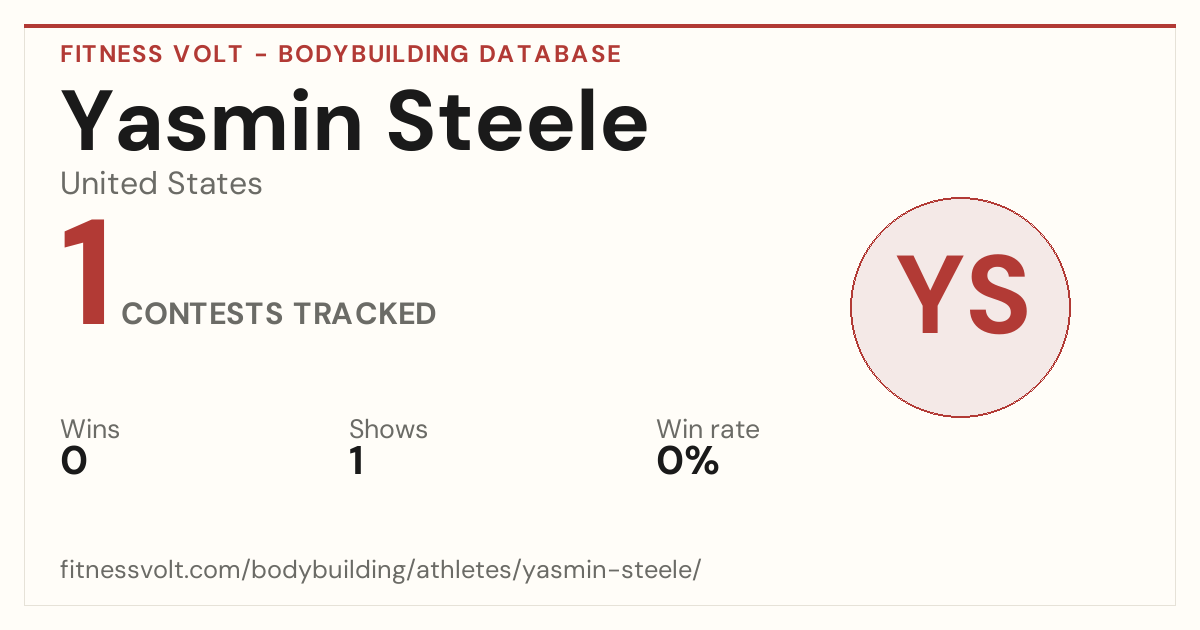Open the fitnessvolt.com athlete URL link
The width and height of the screenshot is (1200, 630).
tap(381, 570)
